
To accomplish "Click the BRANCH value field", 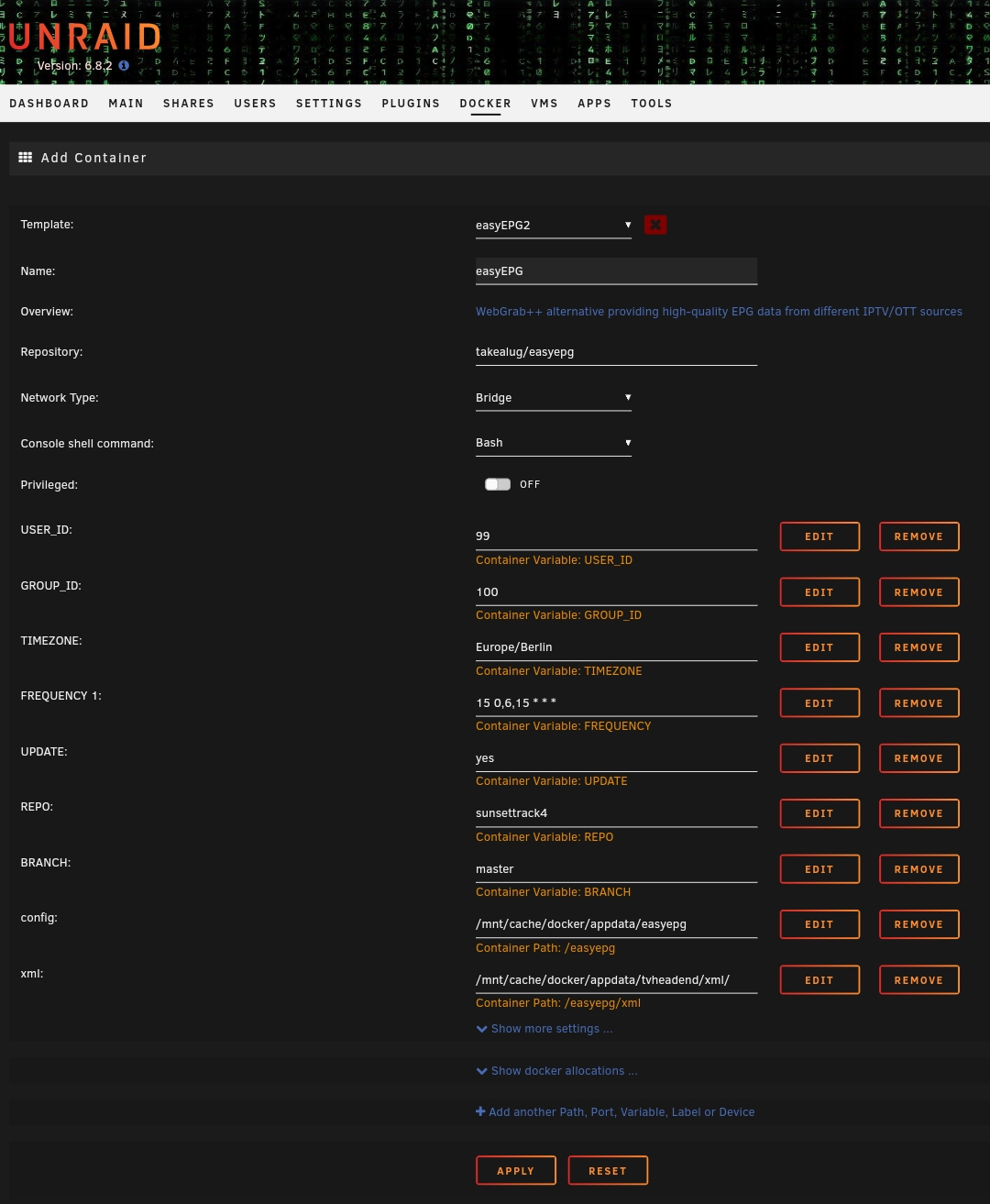I will 616,869.
